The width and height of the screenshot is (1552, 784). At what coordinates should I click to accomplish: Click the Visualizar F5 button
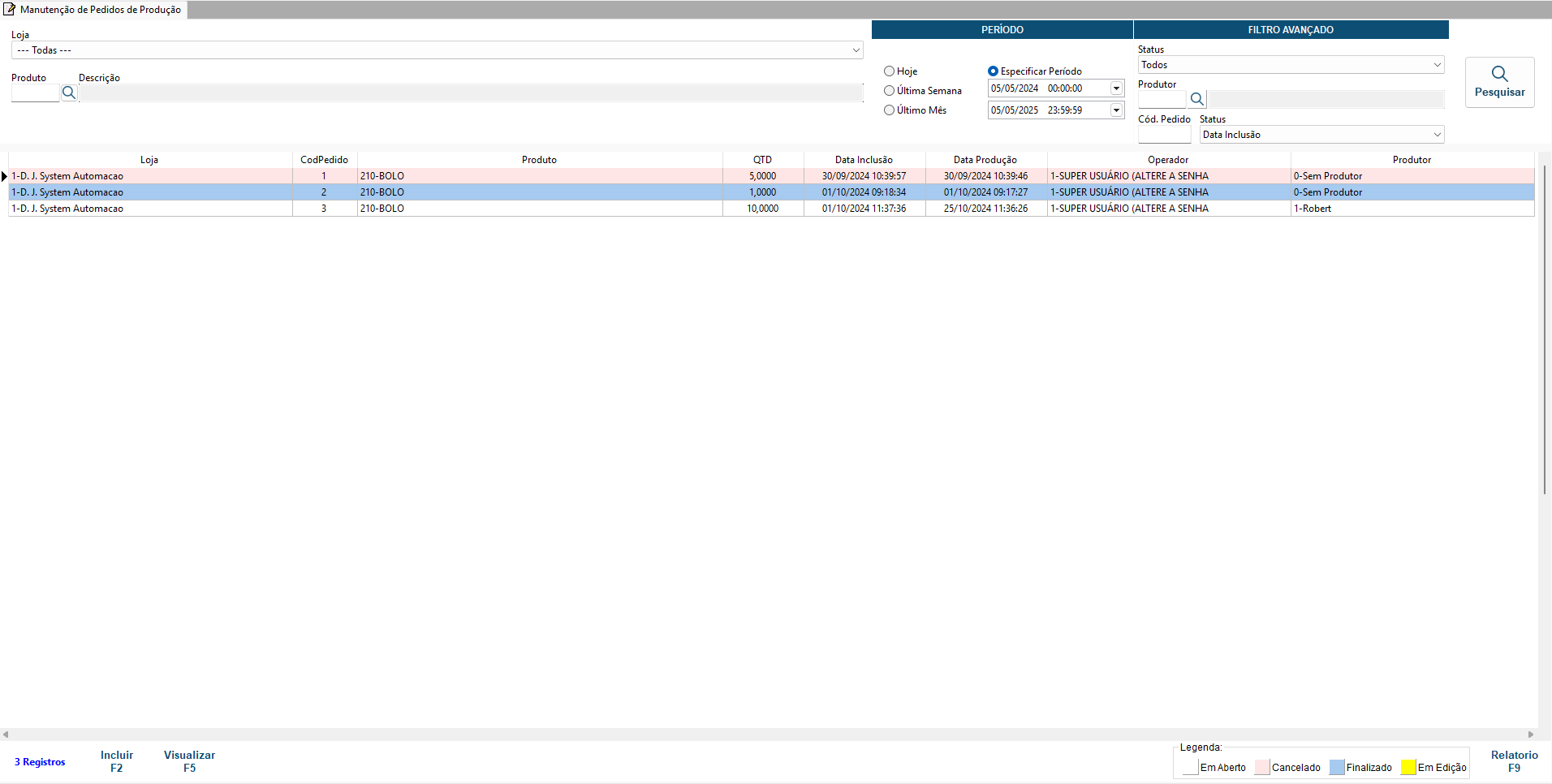[x=190, y=761]
